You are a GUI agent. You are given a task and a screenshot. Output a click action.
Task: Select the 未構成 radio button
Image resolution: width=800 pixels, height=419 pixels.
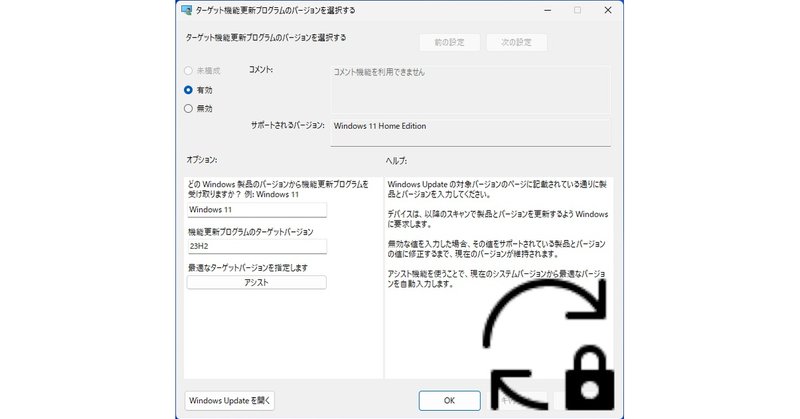point(188,71)
